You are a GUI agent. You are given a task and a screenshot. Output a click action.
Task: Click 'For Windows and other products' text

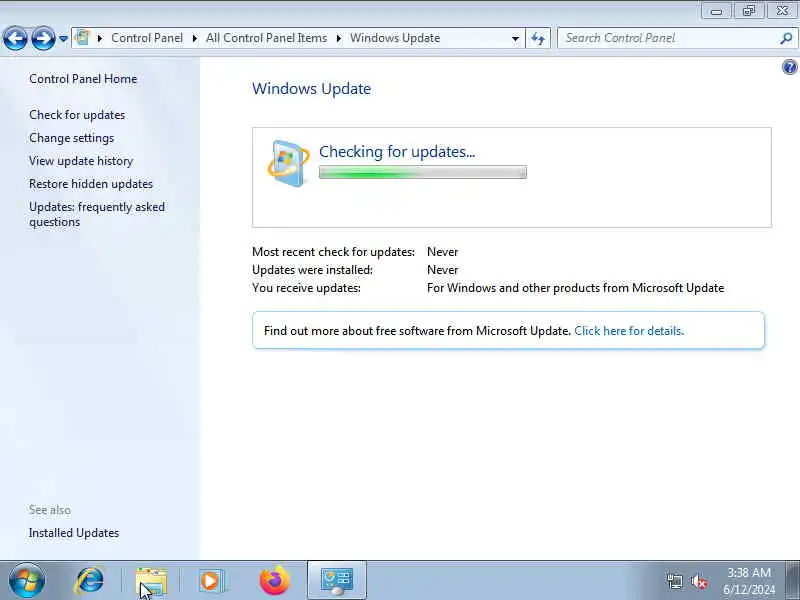point(576,288)
